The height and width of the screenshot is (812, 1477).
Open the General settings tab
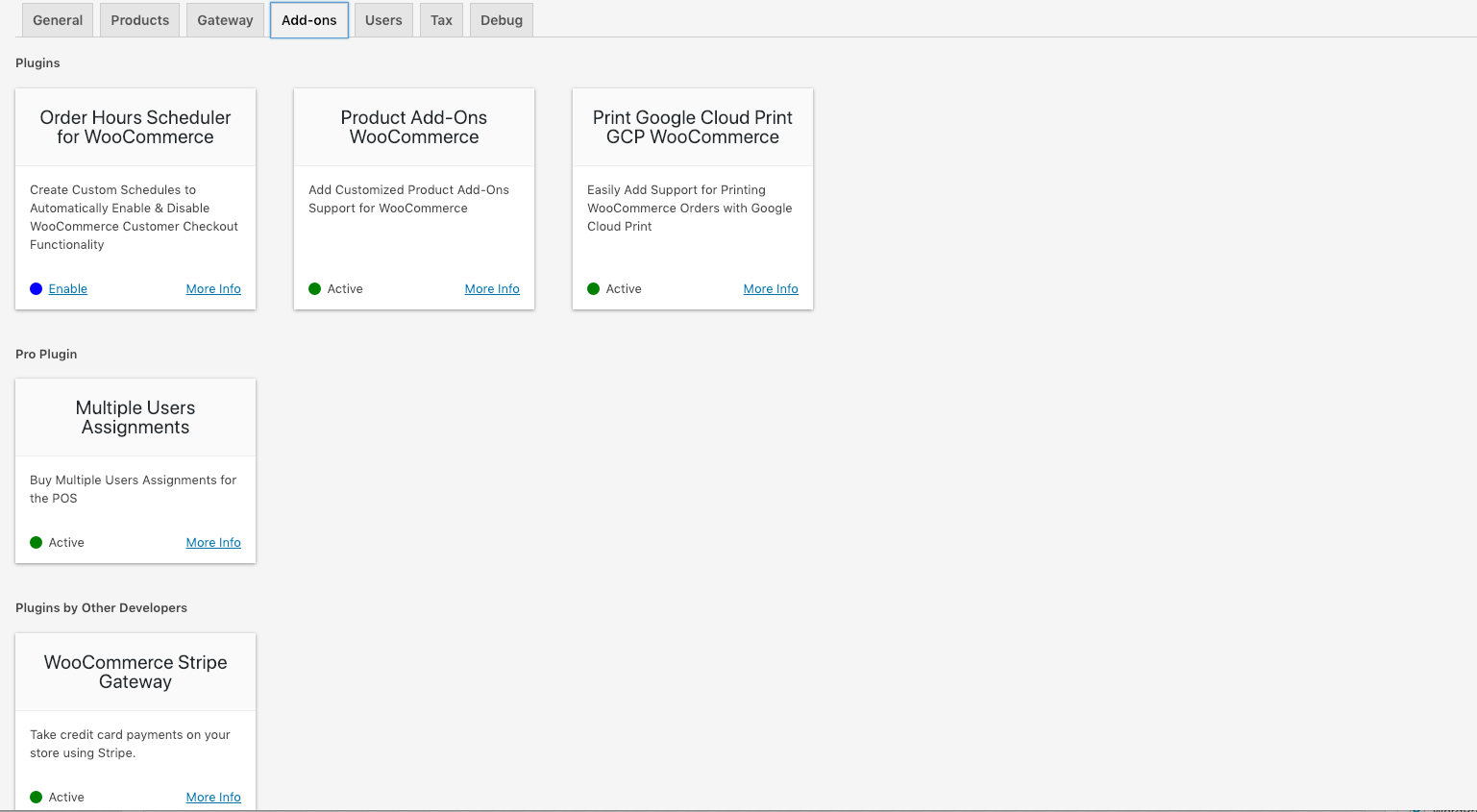point(58,20)
